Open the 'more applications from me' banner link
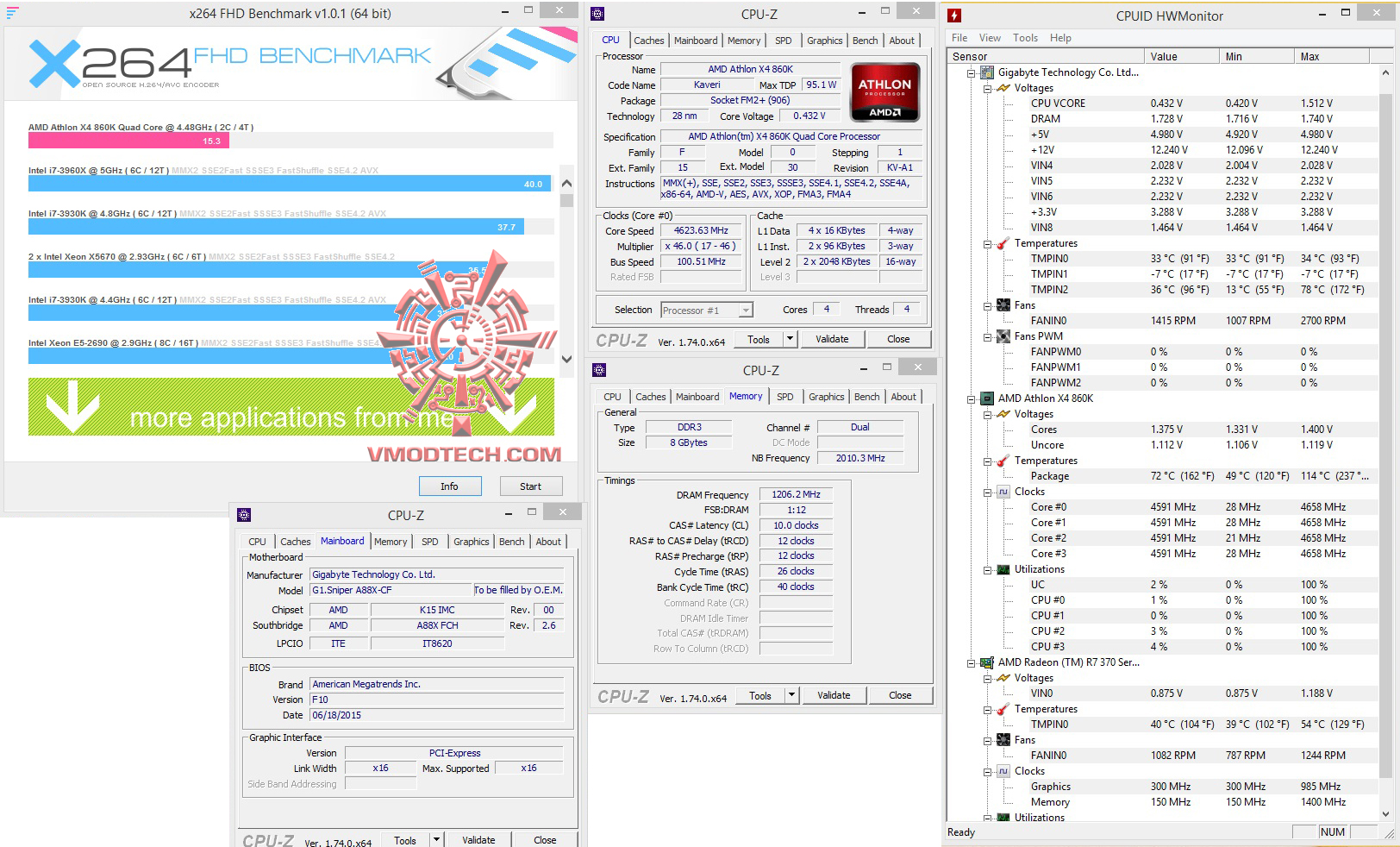This screenshot has height=847, width=1400. pos(291,406)
